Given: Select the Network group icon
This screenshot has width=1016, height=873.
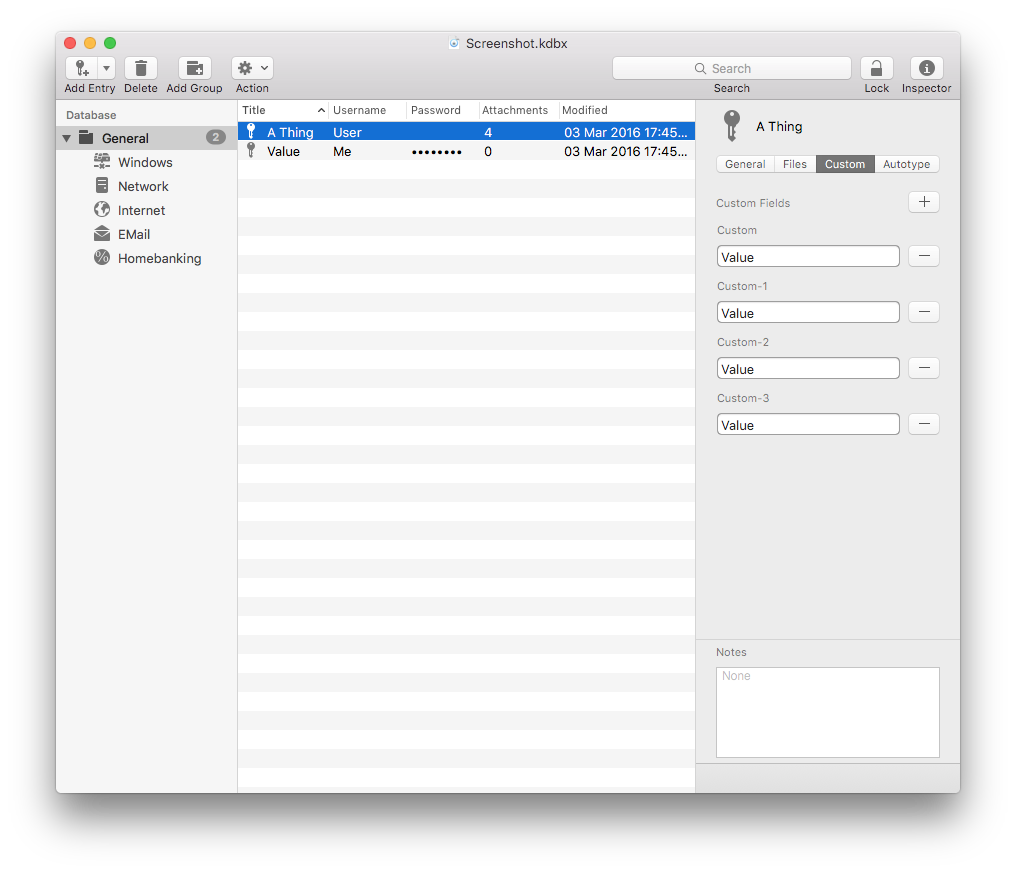Looking at the screenshot, I should click(x=102, y=186).
